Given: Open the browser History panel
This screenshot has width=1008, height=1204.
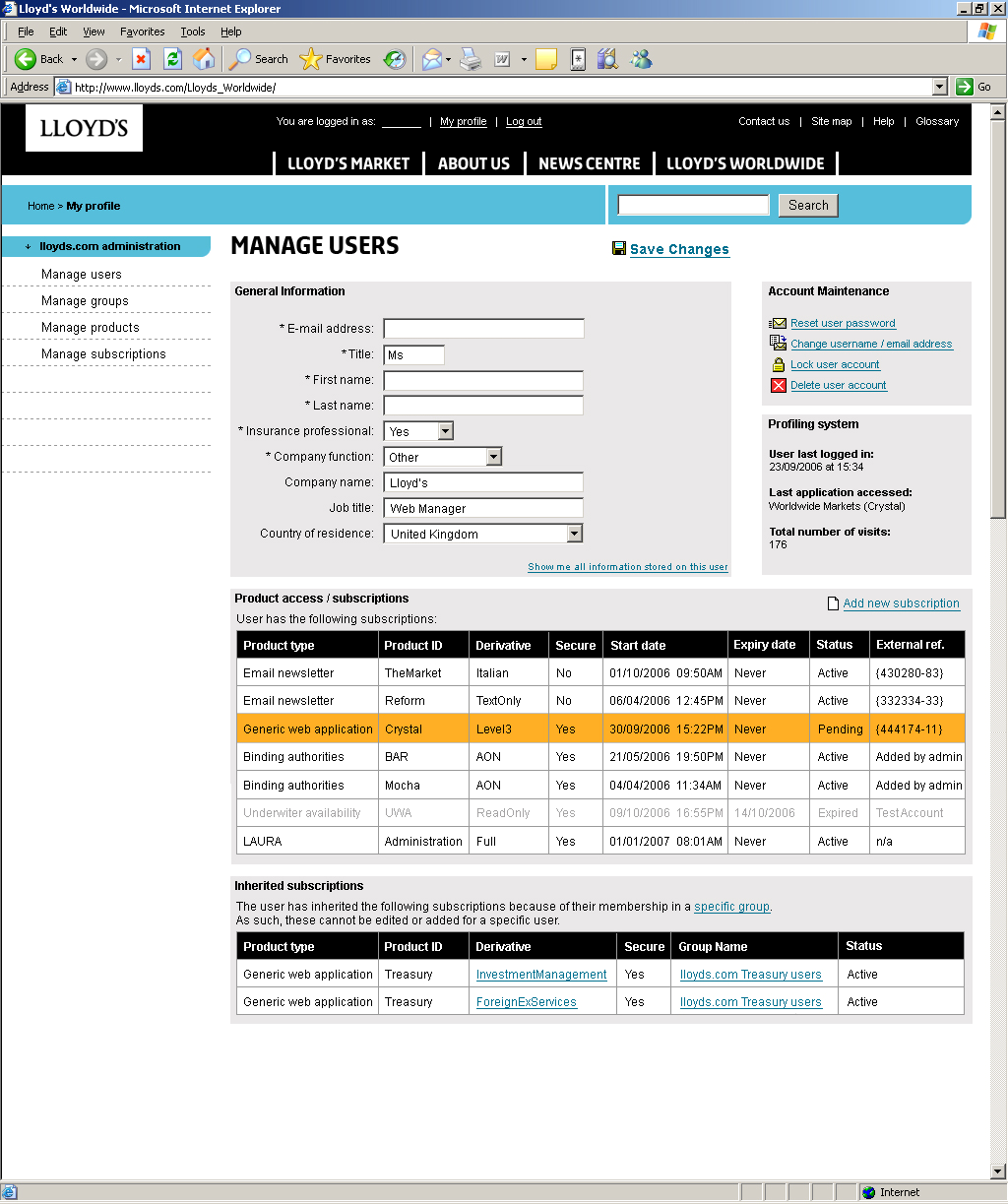Looking at the screenshot, I should tap(395, 59).
